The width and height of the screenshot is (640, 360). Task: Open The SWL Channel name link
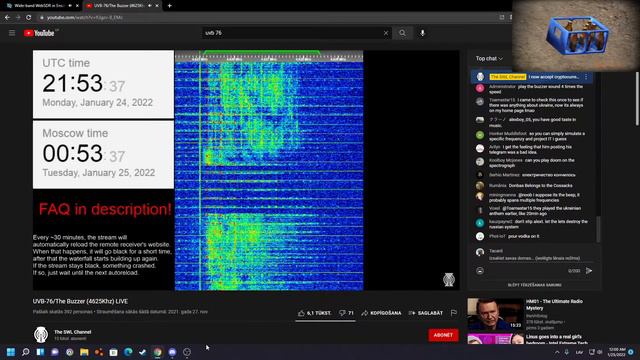73,332
